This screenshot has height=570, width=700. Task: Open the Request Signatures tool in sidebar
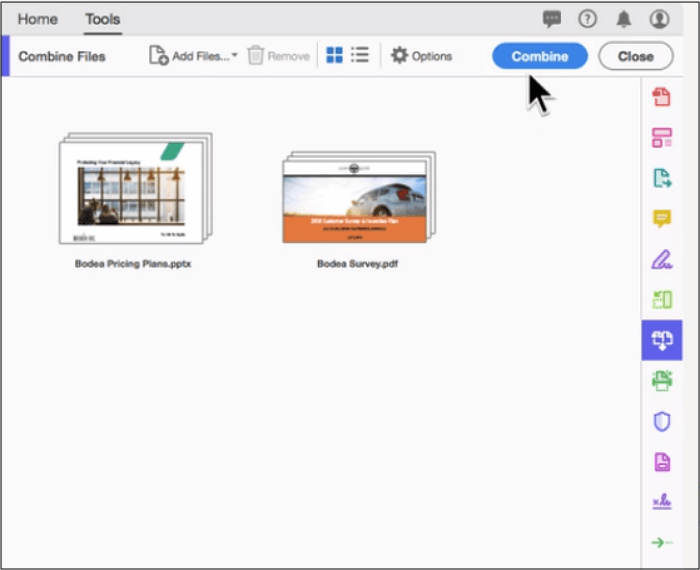[x=662, y=502]
